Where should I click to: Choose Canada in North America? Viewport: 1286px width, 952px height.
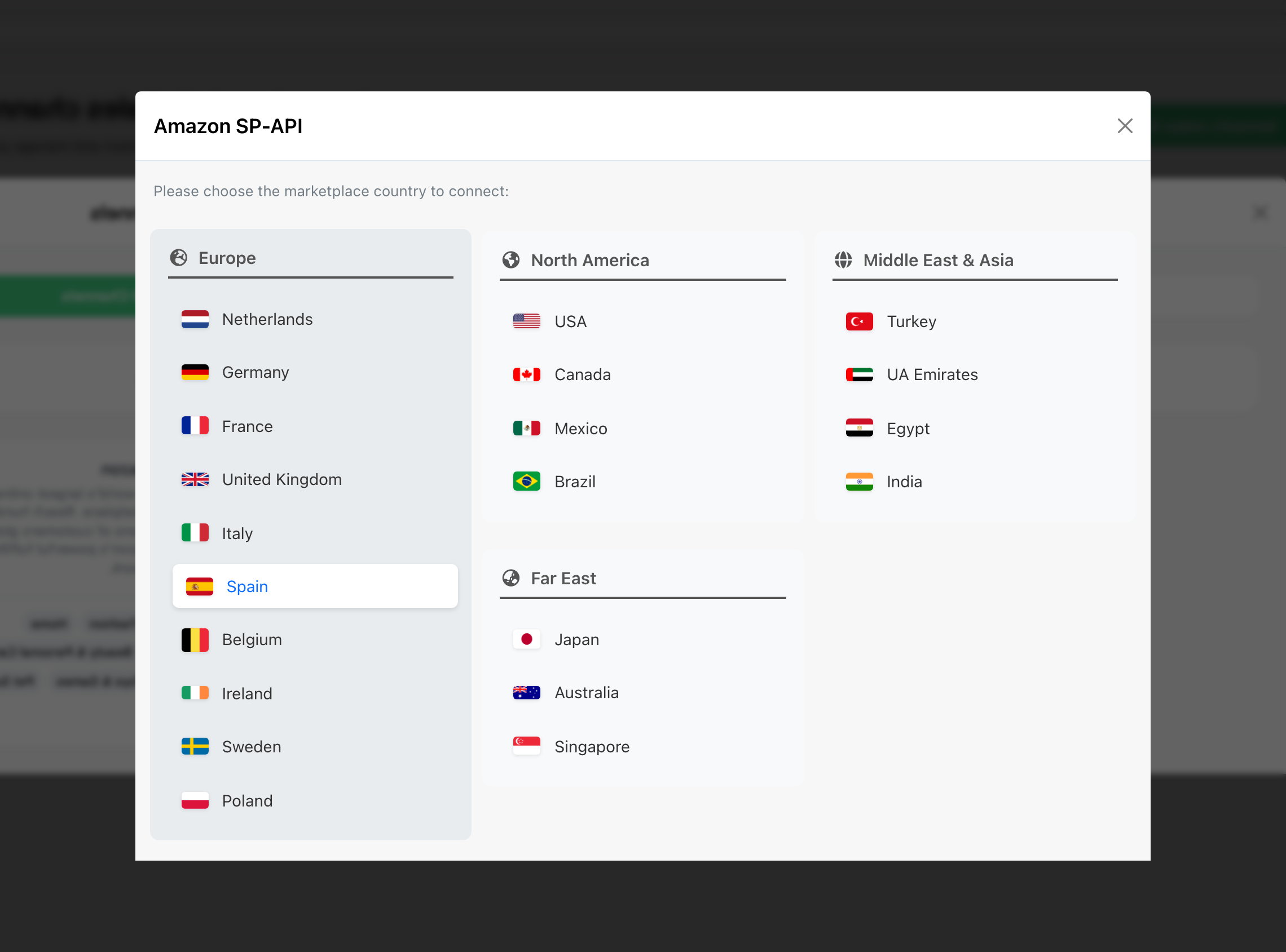[x=643, y=374]
